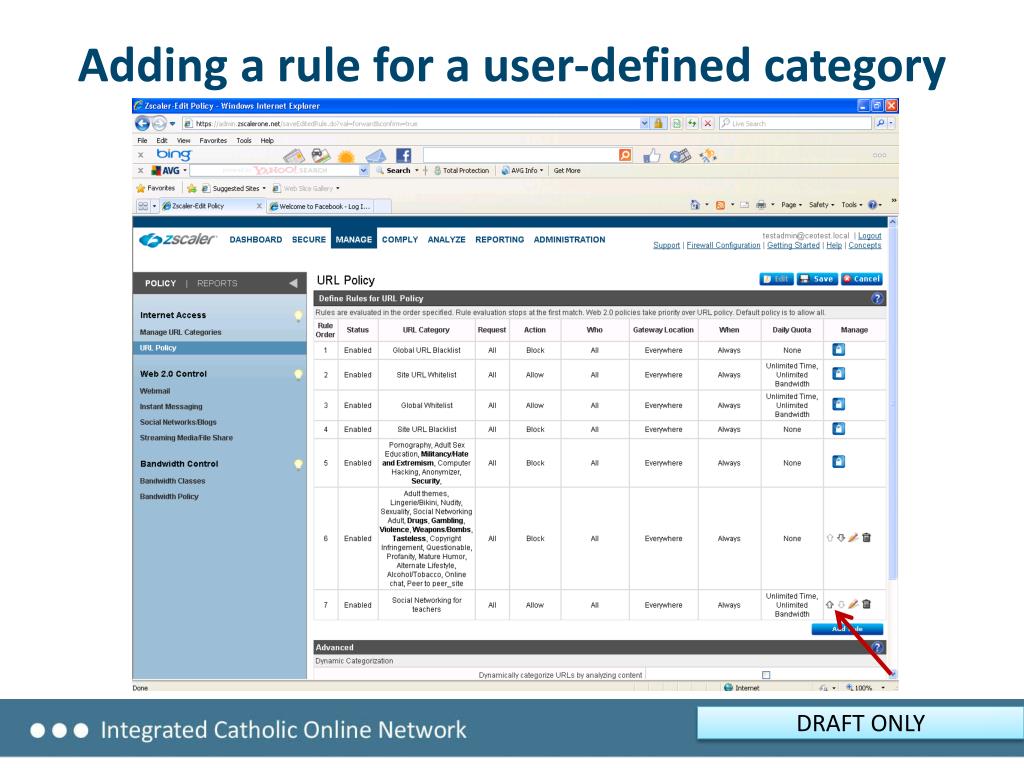This screenshot has height=768, width=1024.
Task: Open the SECURE navigation tab
Action: 309,240
